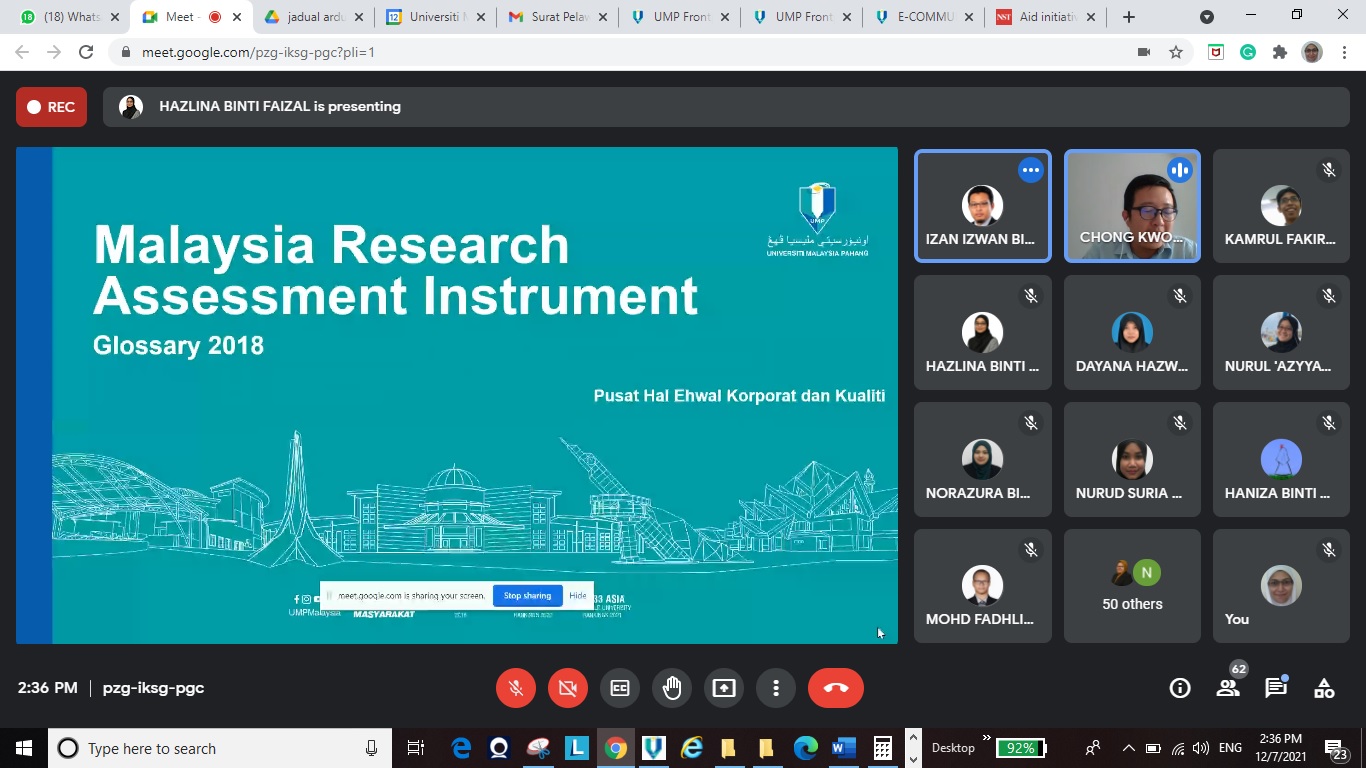Open notification center with 23 badge
The image size is (1366, 768).
point(1337,750)
